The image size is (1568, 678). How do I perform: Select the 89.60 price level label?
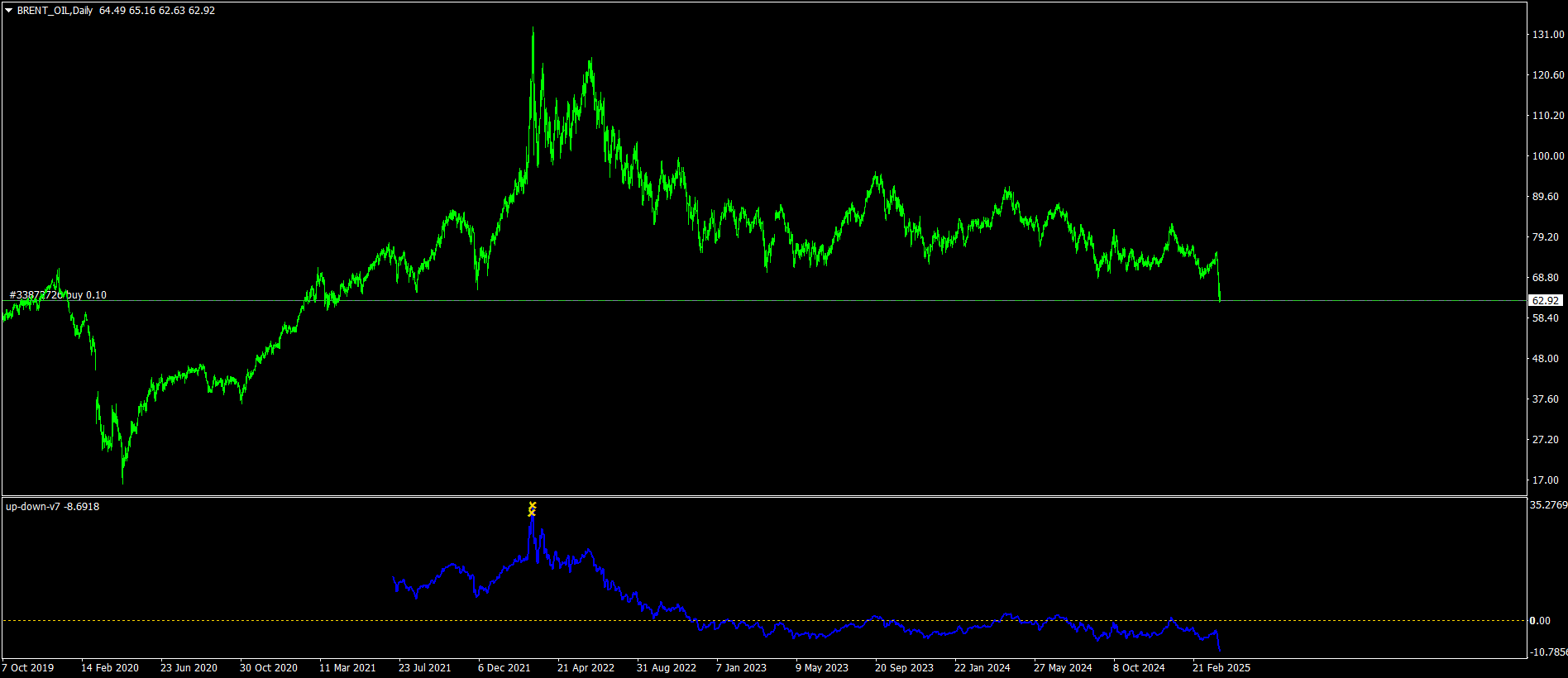pyautogui.click(x=1546, y=197)
